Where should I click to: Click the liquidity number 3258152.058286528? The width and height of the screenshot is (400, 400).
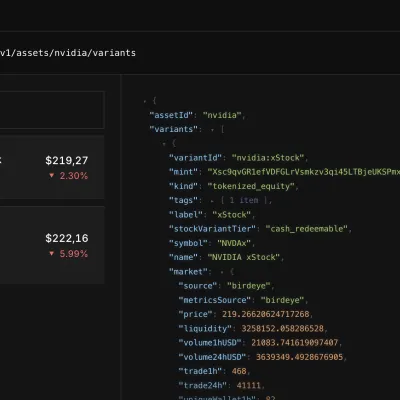283,329
